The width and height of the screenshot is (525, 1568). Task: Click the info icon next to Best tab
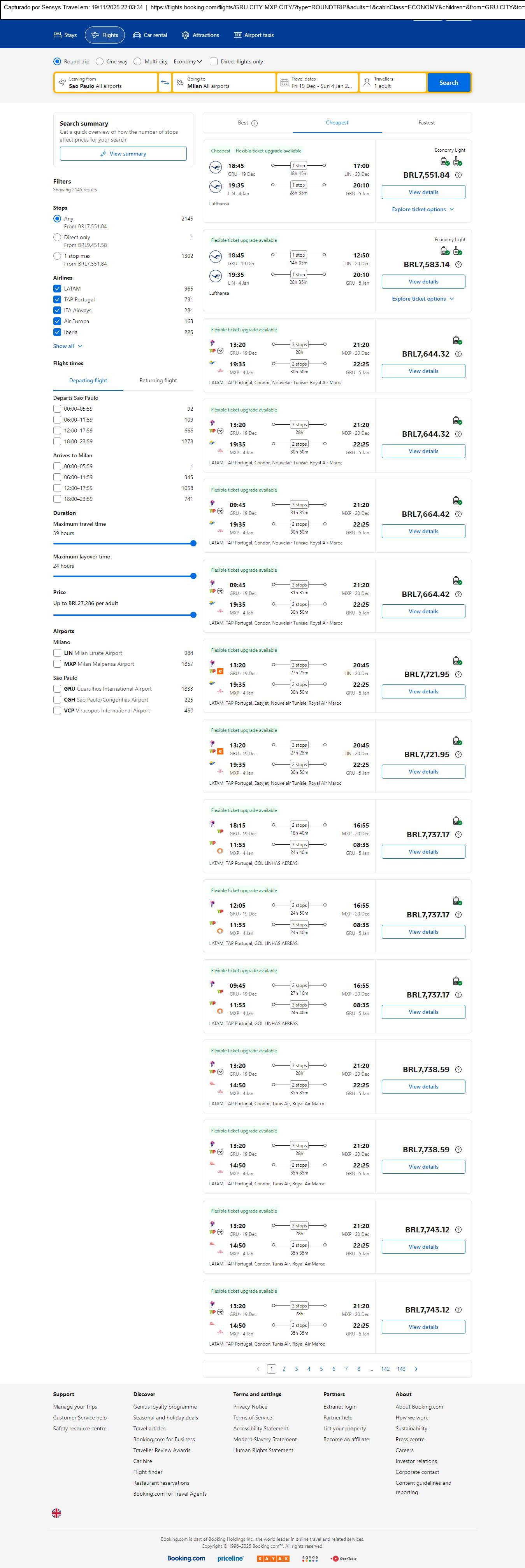point(255,123)
